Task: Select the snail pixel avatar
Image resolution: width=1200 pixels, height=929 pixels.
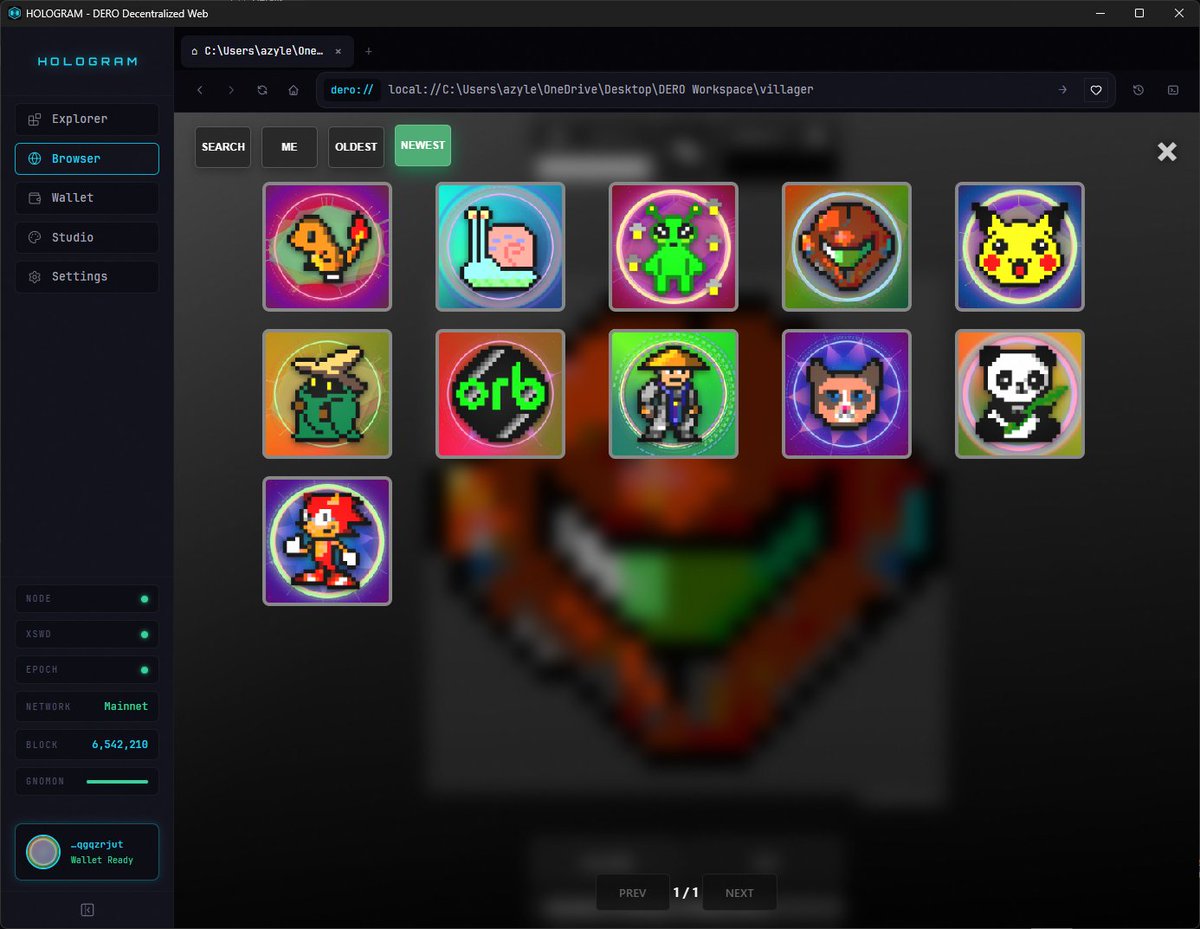Action: click(x=500, y=246)
